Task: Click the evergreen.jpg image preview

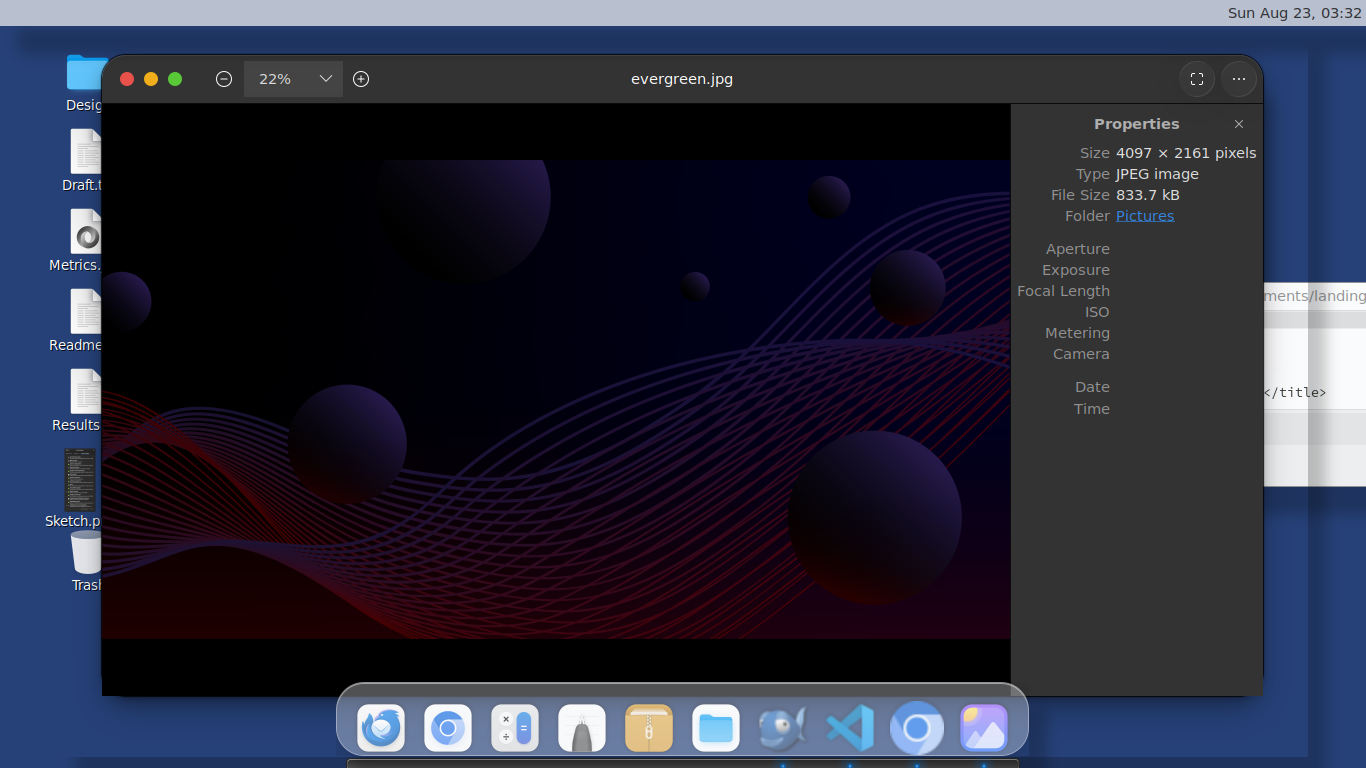Action: pos(556,399)
